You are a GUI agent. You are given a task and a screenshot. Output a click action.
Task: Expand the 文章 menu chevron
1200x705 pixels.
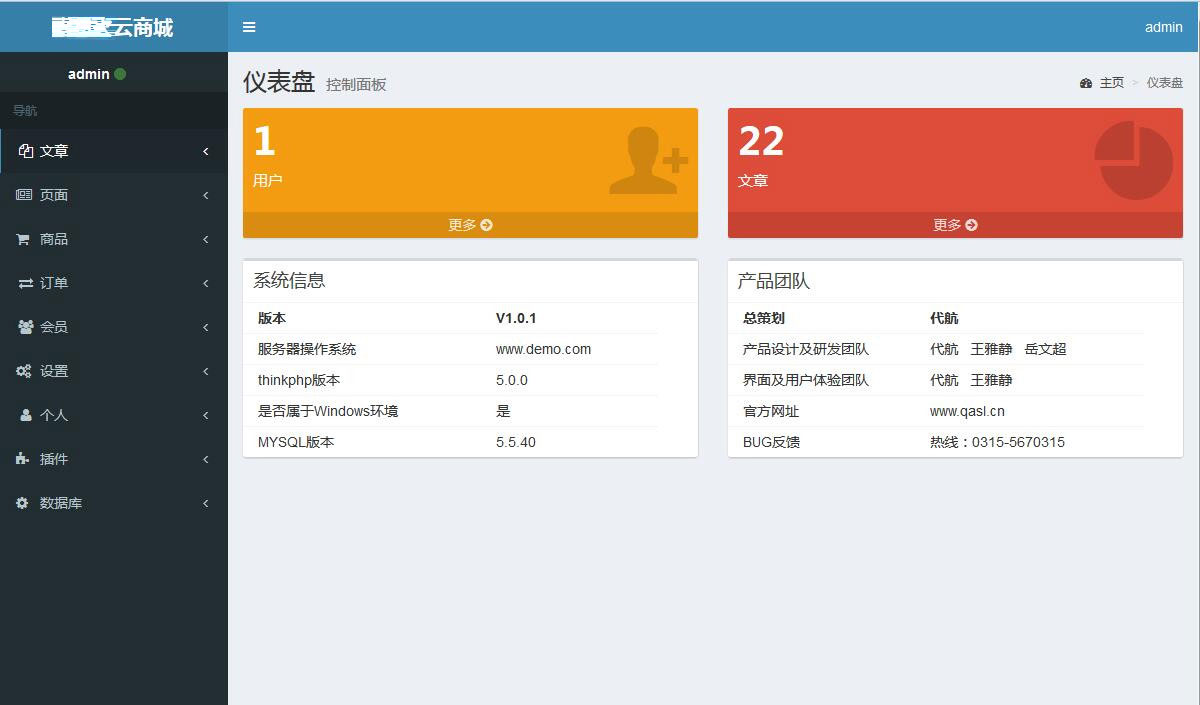[206, 151]
